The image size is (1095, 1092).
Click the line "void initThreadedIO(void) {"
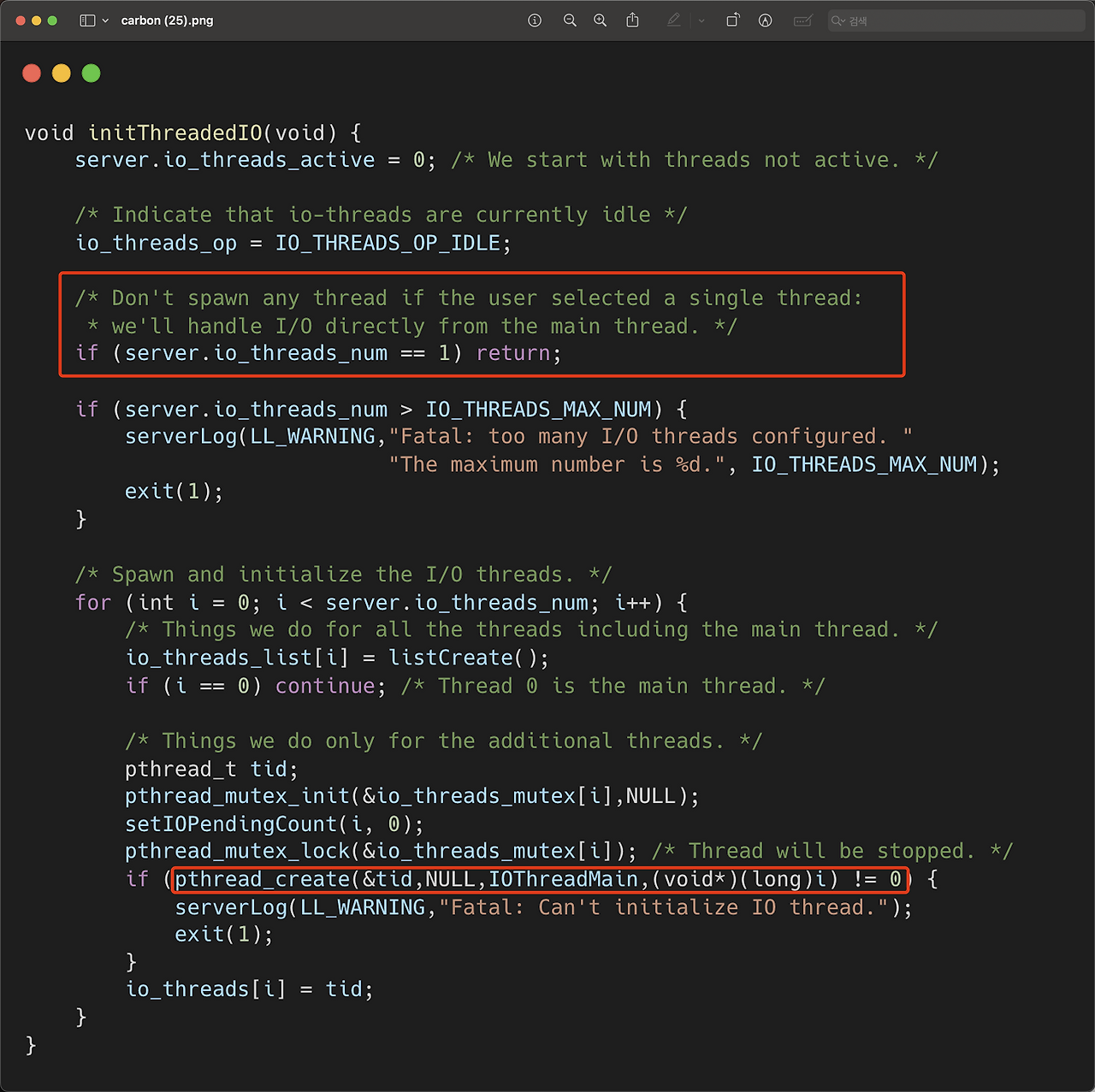[193, 133]
